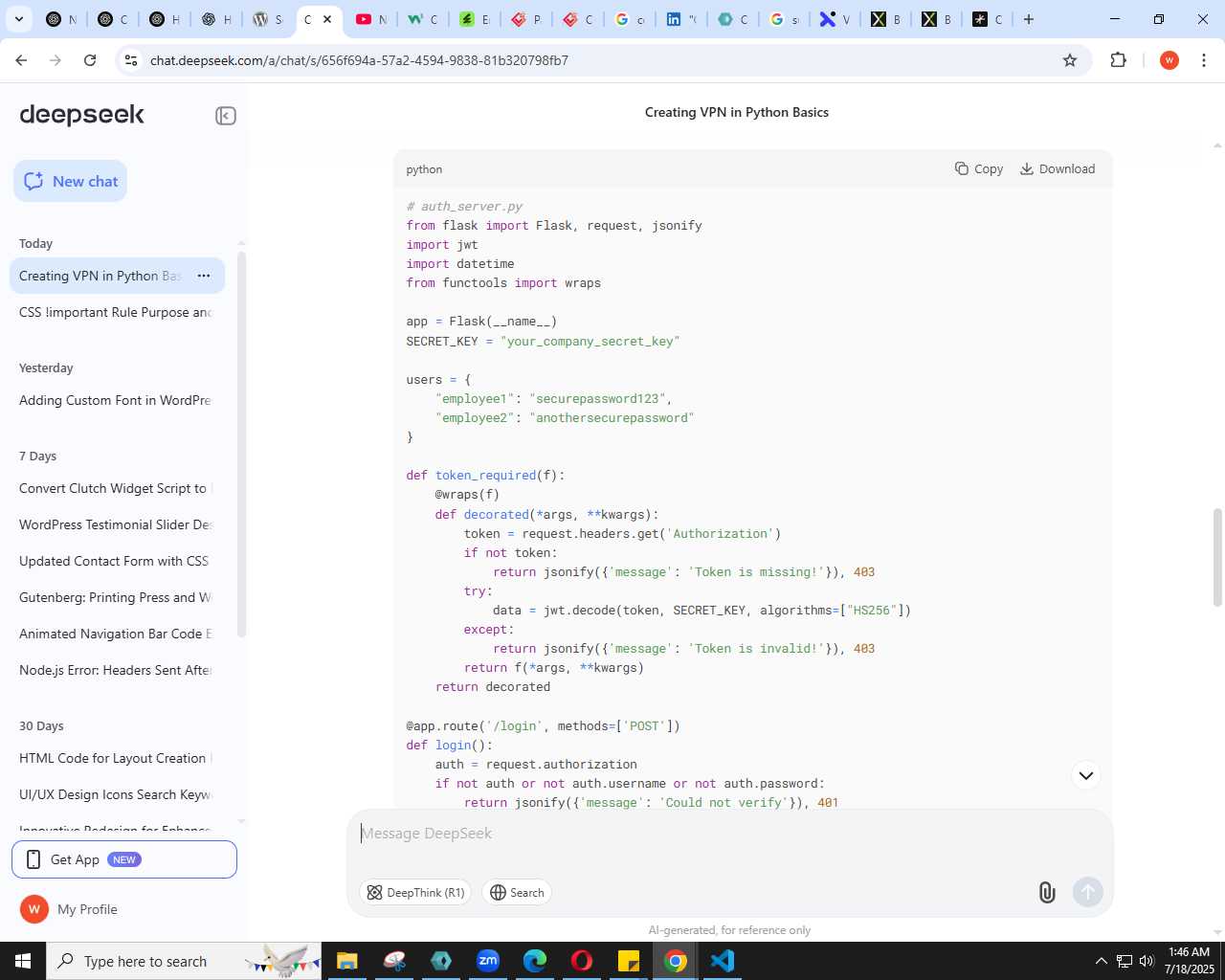Switch to the first ChatGPT tab
This screenshot has height=980, width=1225.
pos(60,19)
